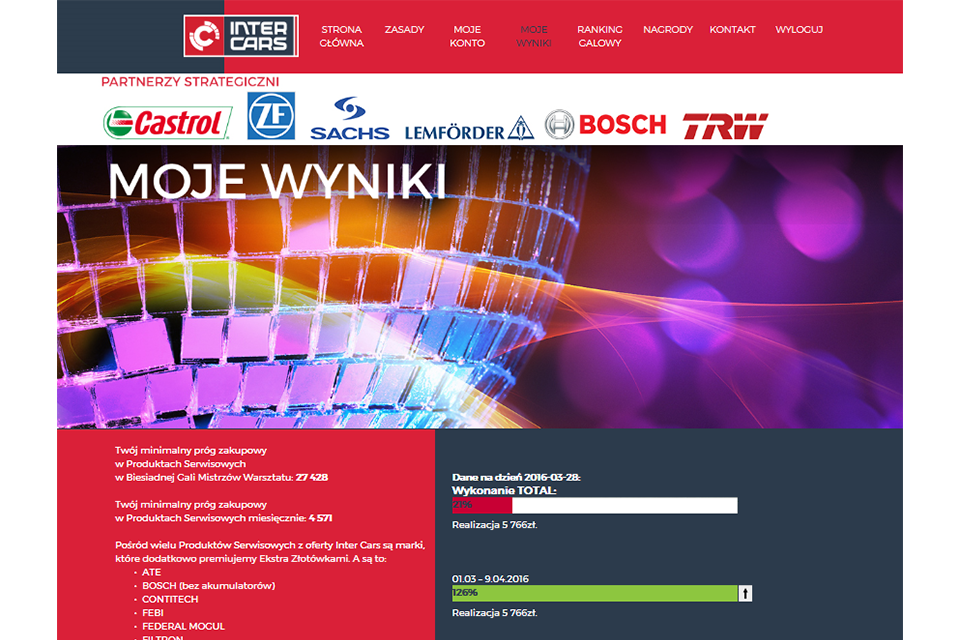
Task: Open Moje Konto page
Action: [x=467, y=36]
